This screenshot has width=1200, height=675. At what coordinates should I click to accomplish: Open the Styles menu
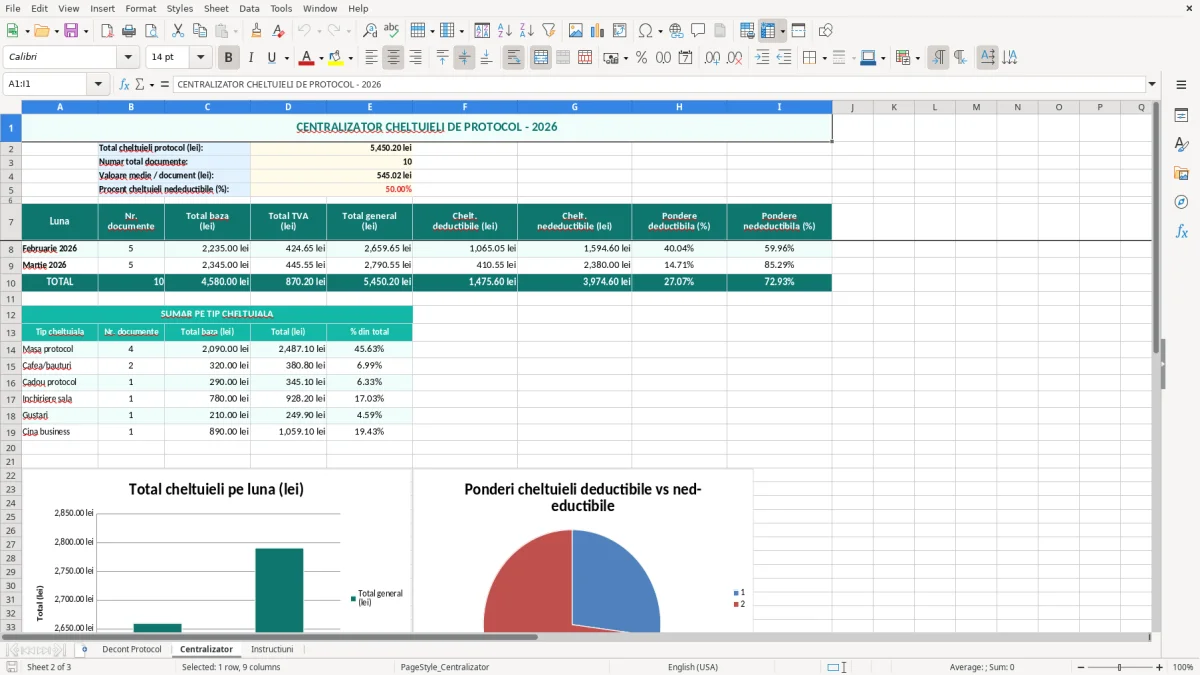pyautogui.click(x=180, y=8)
